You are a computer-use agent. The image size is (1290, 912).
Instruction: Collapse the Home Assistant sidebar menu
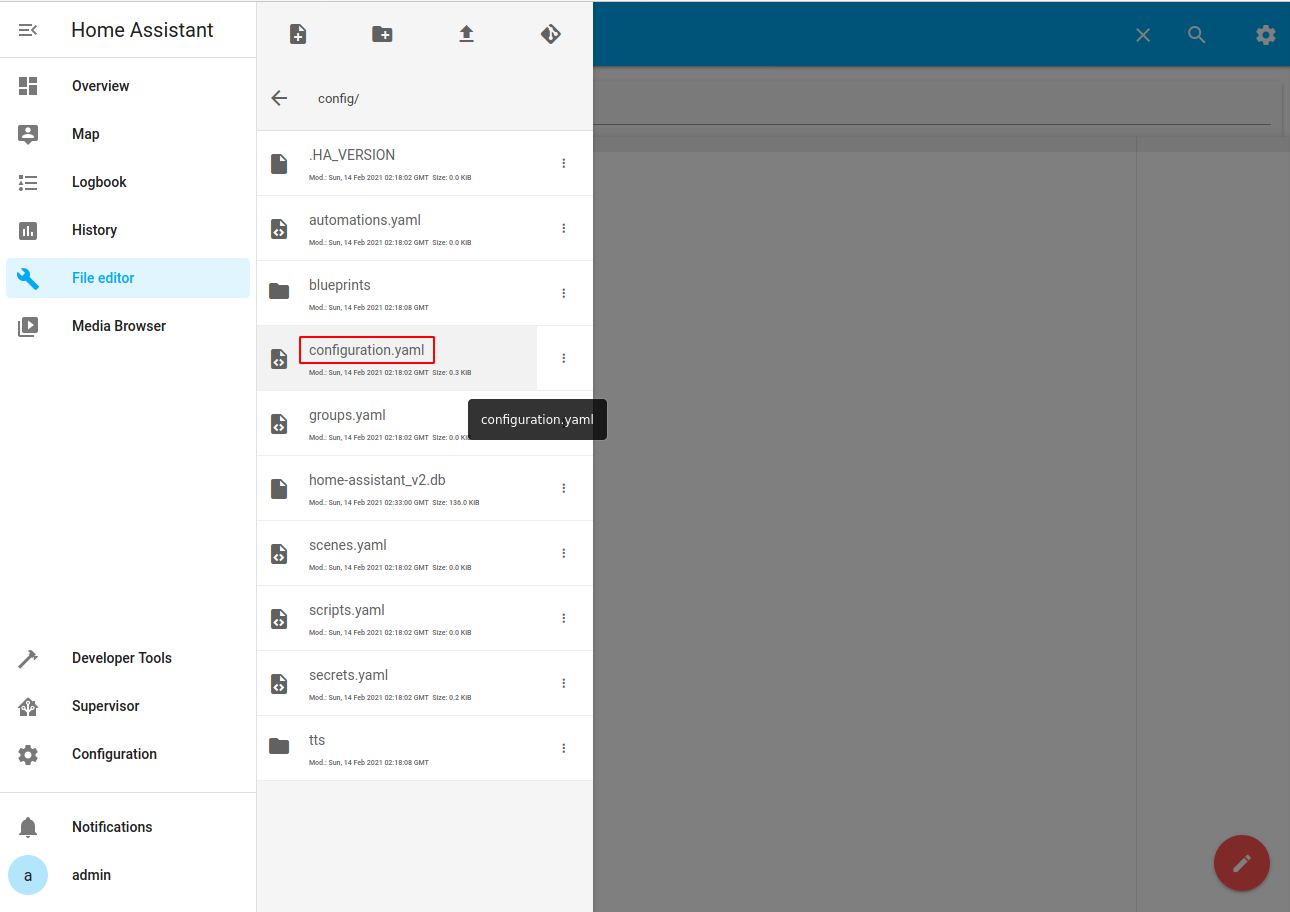[28, 30]
